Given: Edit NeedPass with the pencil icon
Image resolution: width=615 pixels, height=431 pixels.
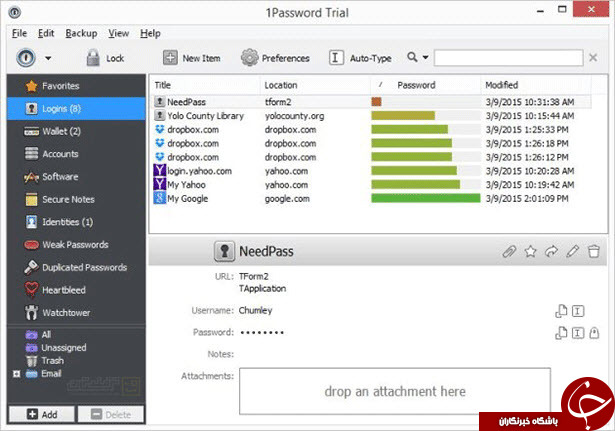Looking at the screenshot, I should (573, 251).
